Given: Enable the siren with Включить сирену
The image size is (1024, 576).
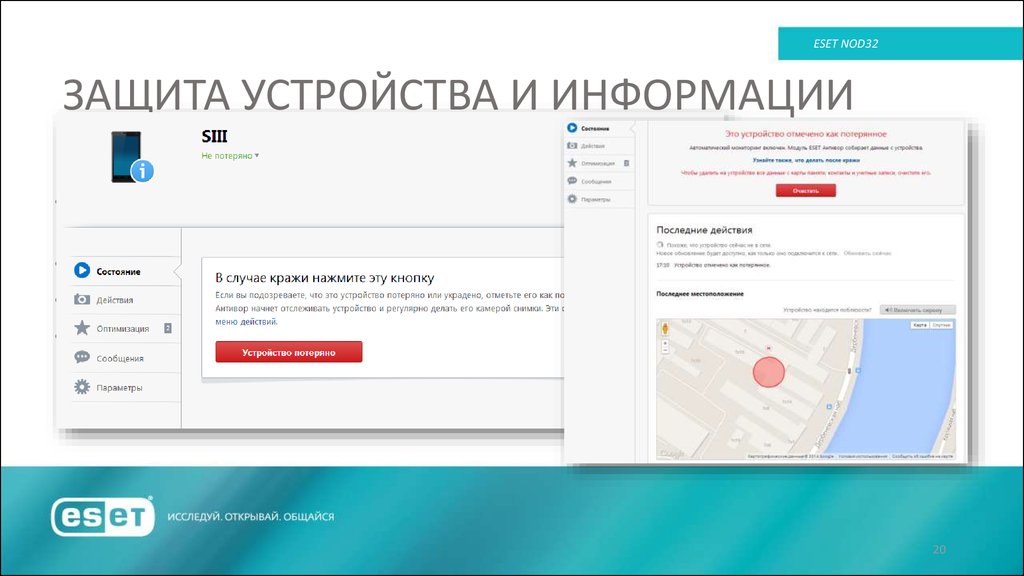Looking at the screenshot, I should click(915, 310).
